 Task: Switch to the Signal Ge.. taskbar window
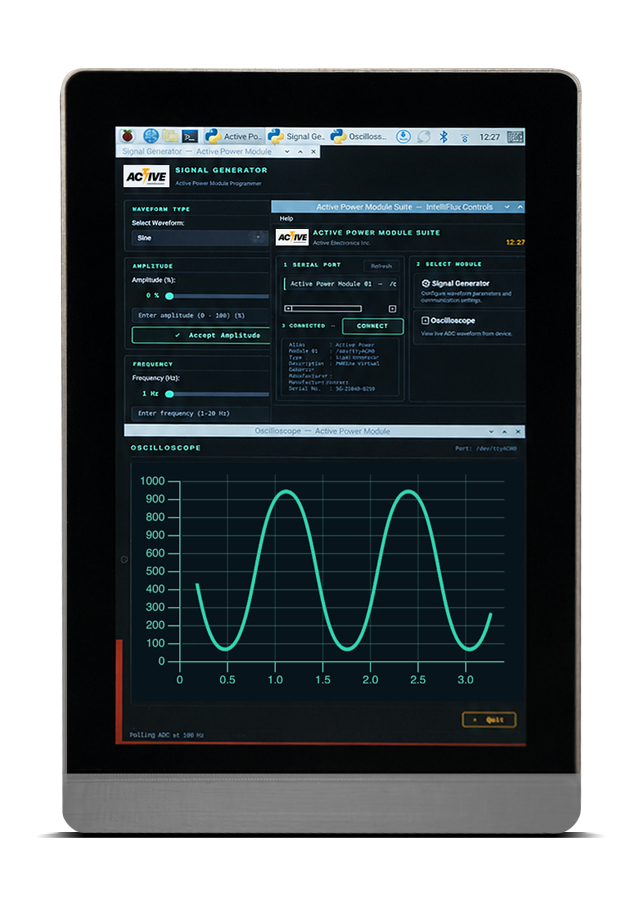click(x=297, y=136)
